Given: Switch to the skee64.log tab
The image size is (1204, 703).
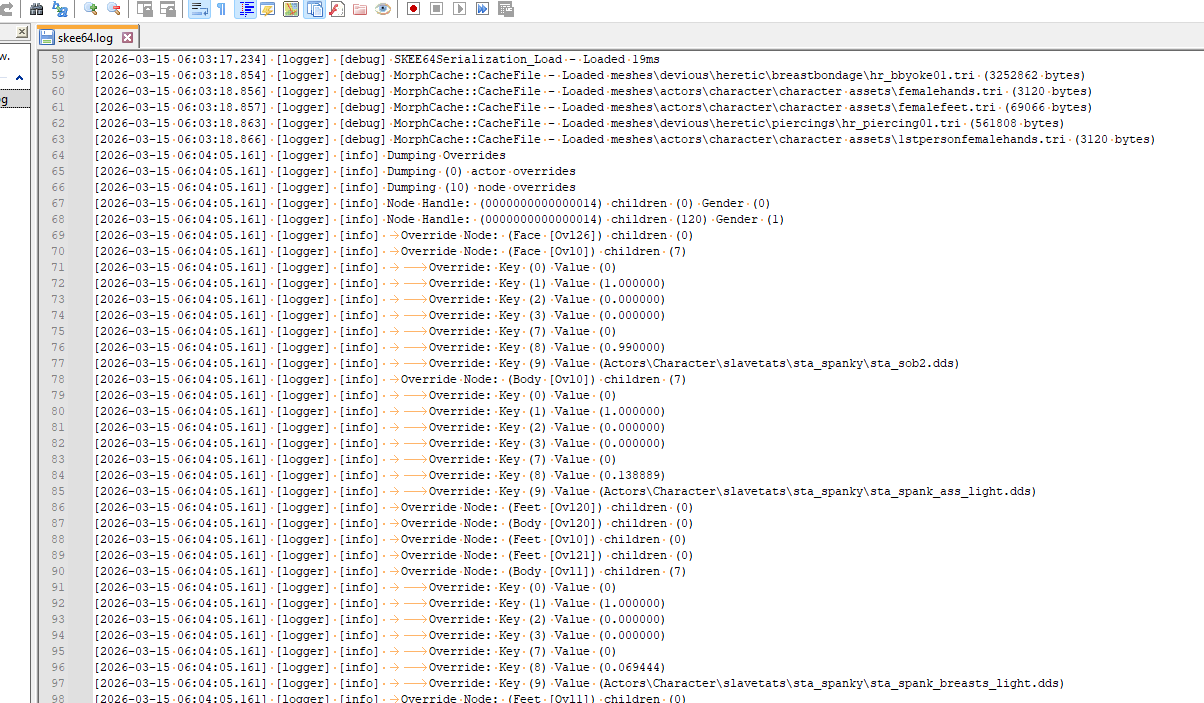Looking at the screenshot, I should click(86, 38).
